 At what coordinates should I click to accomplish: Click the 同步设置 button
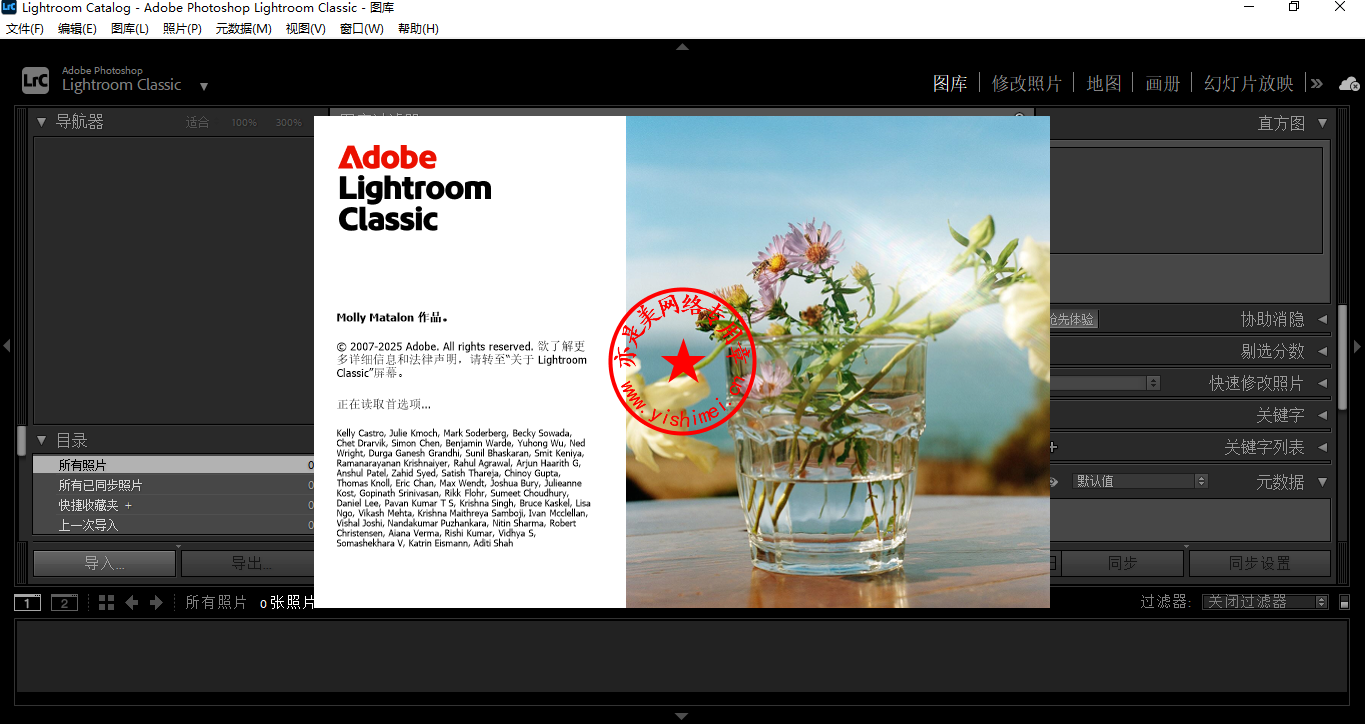tap(1259, 563)
